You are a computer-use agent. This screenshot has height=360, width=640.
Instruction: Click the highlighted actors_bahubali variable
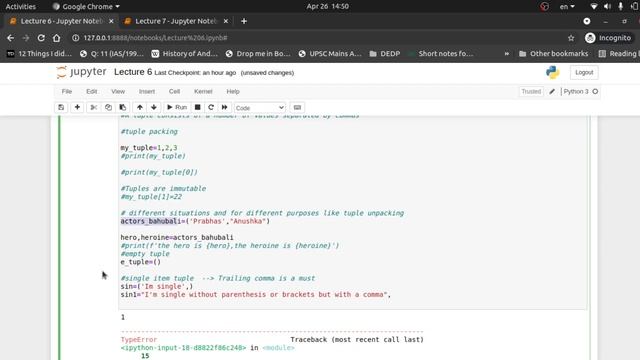click(150, 221)
